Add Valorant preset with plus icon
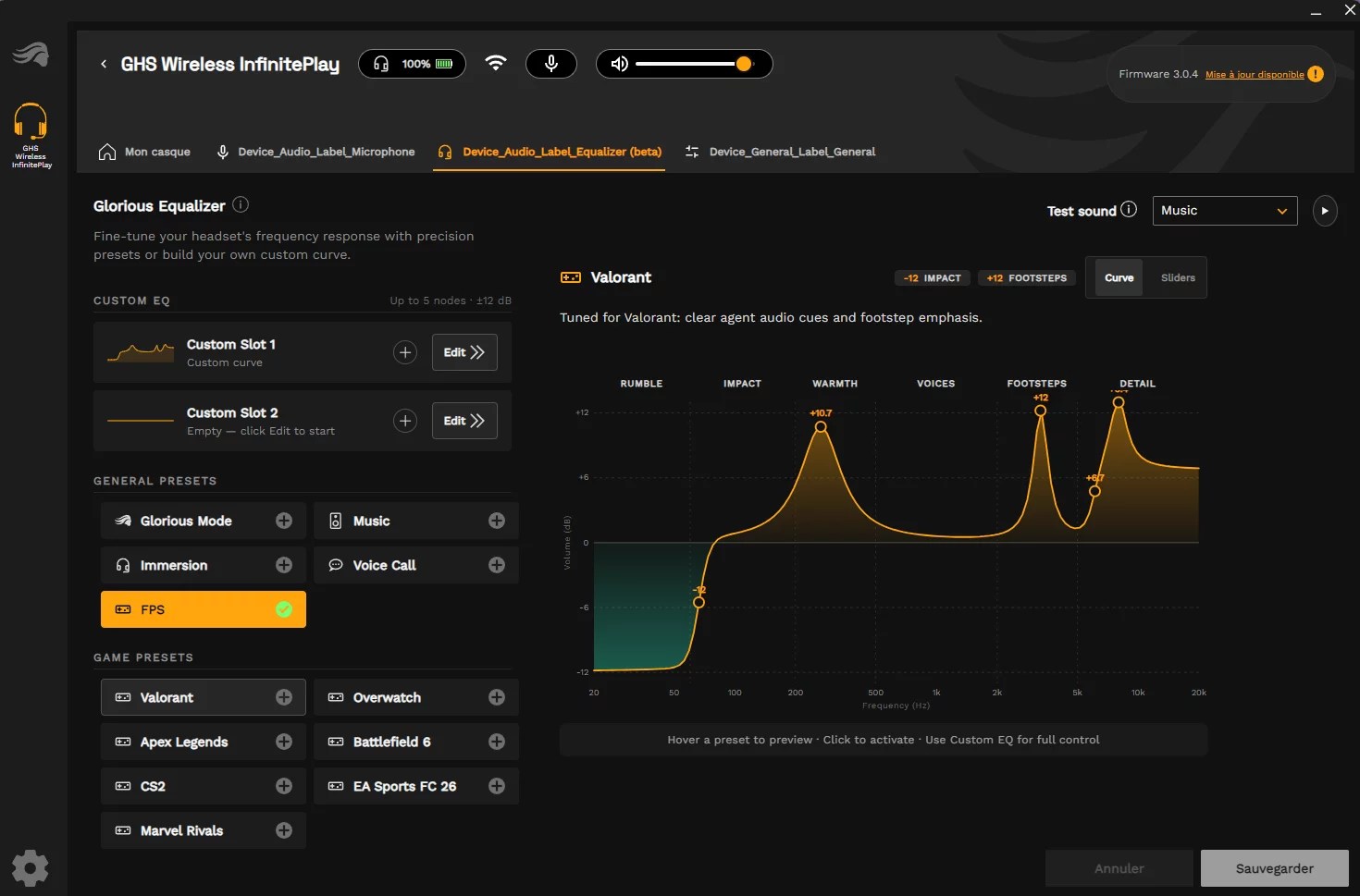1360x896 pixels. (x=284, y=697)
